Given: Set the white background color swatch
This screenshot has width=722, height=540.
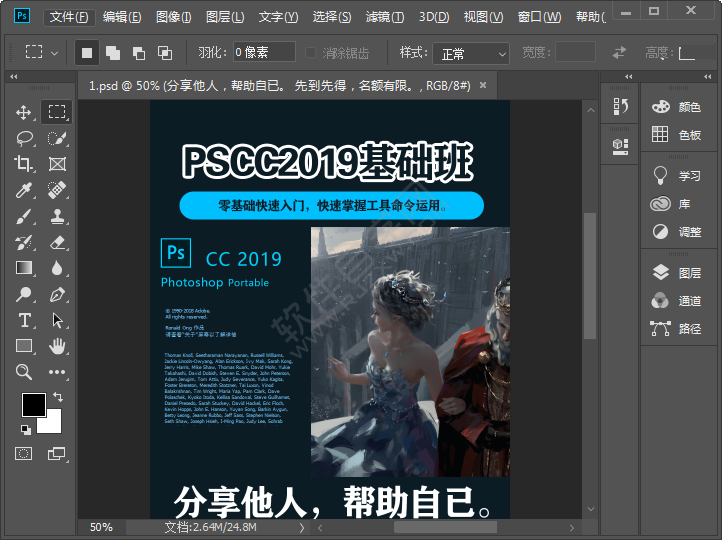Looking at the screenshot, I should 53,425.
